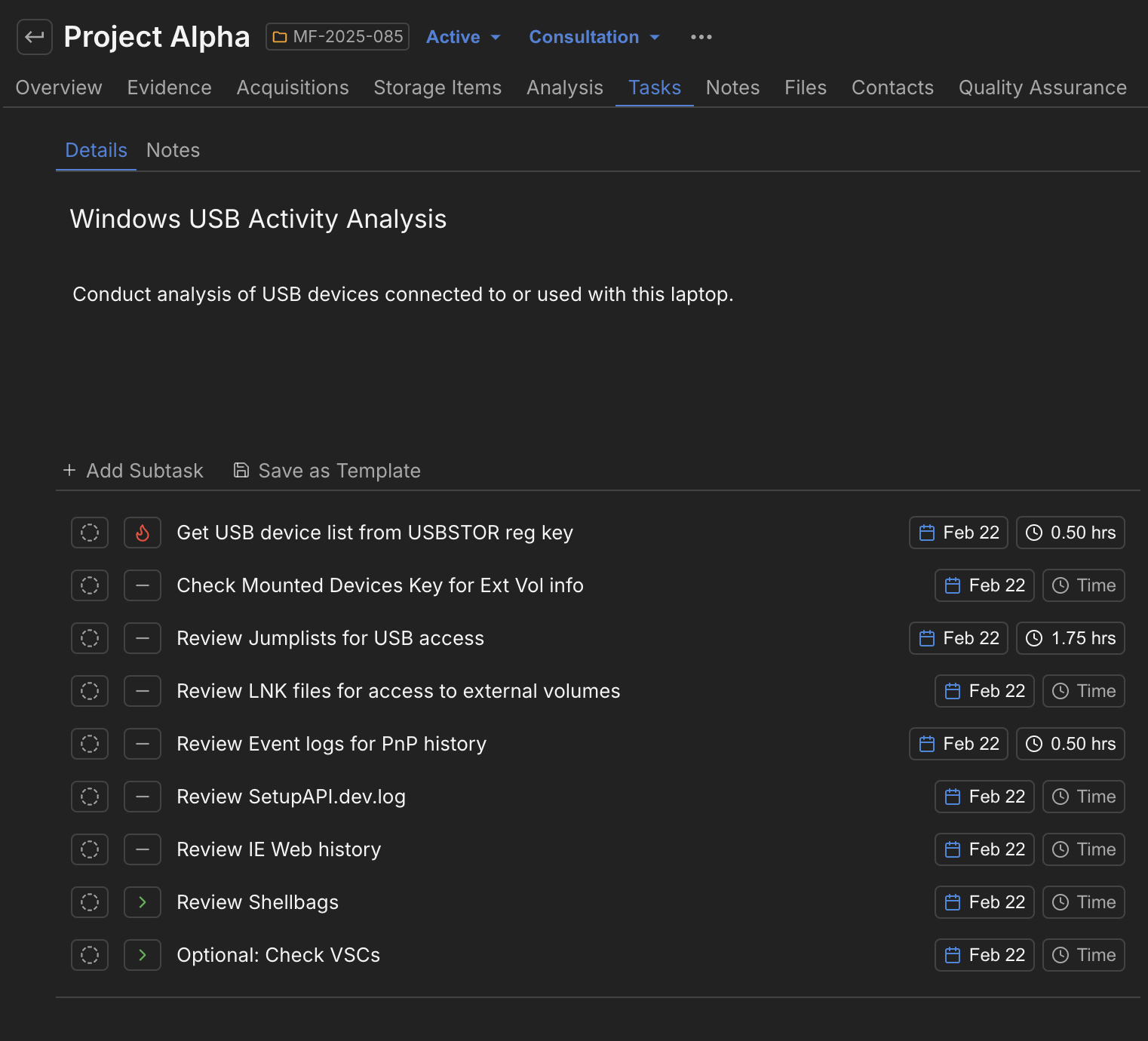Open the Quality Assurance tab
Image resolution: width=1148 pixels, height=1041 pixels.
click(x=1042, y=88)
